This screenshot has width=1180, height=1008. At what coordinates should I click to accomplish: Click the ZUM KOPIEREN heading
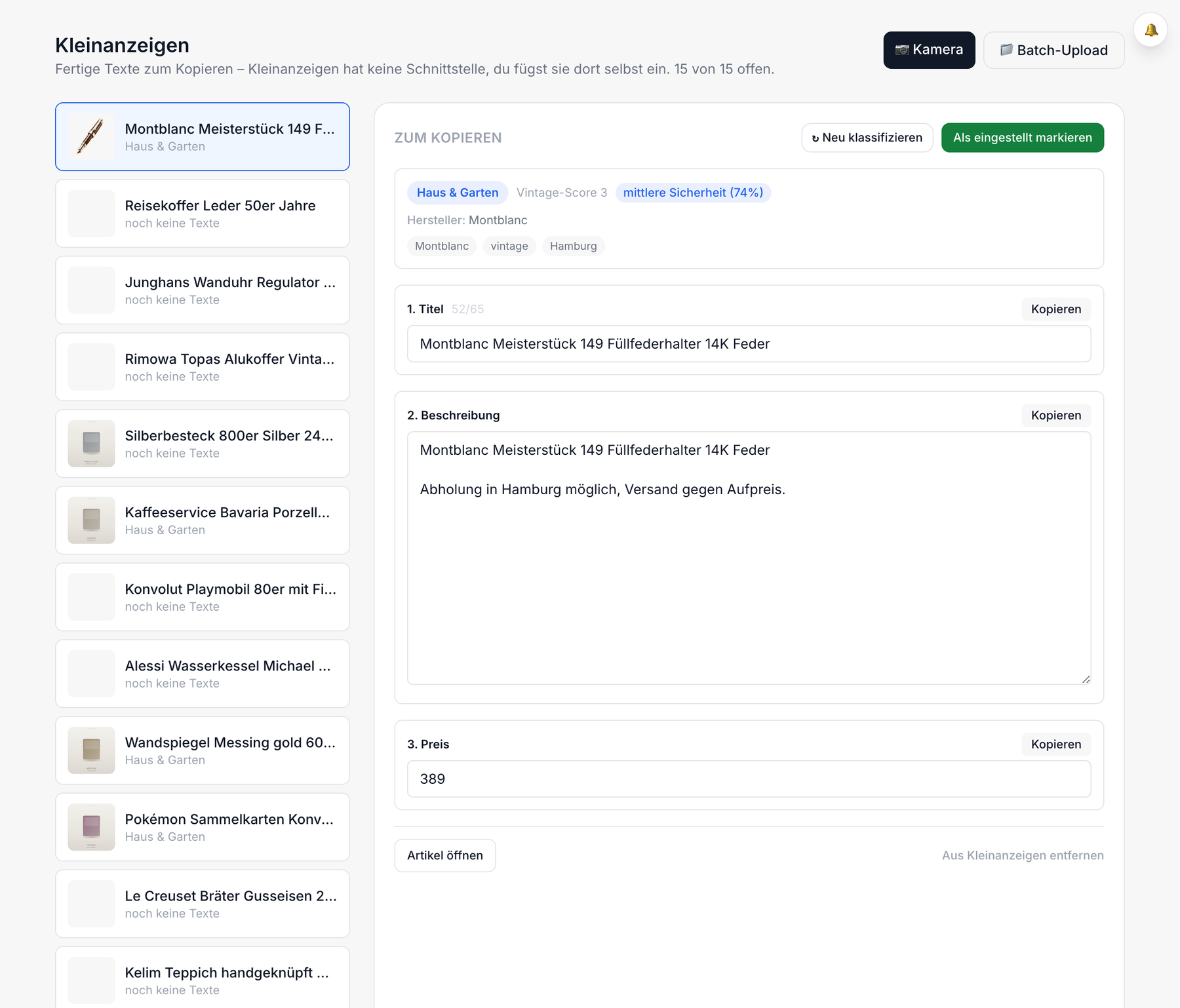pos(448,138)
